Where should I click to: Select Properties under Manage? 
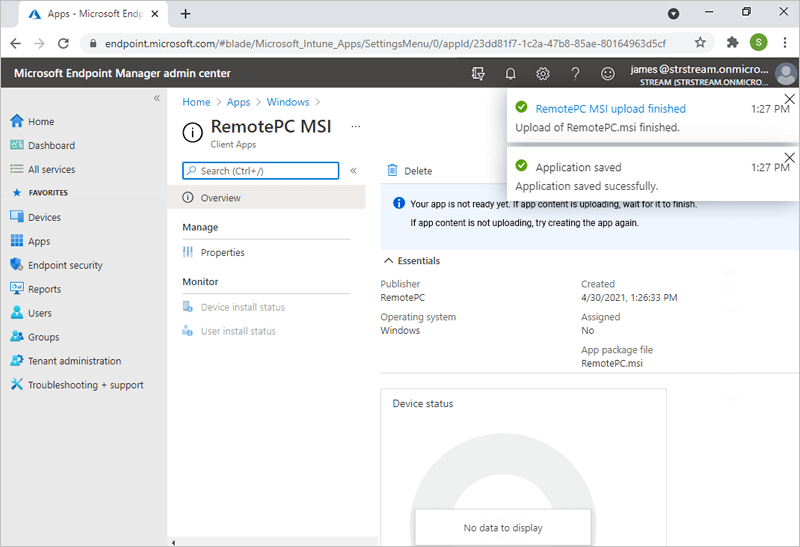(222, 253)
